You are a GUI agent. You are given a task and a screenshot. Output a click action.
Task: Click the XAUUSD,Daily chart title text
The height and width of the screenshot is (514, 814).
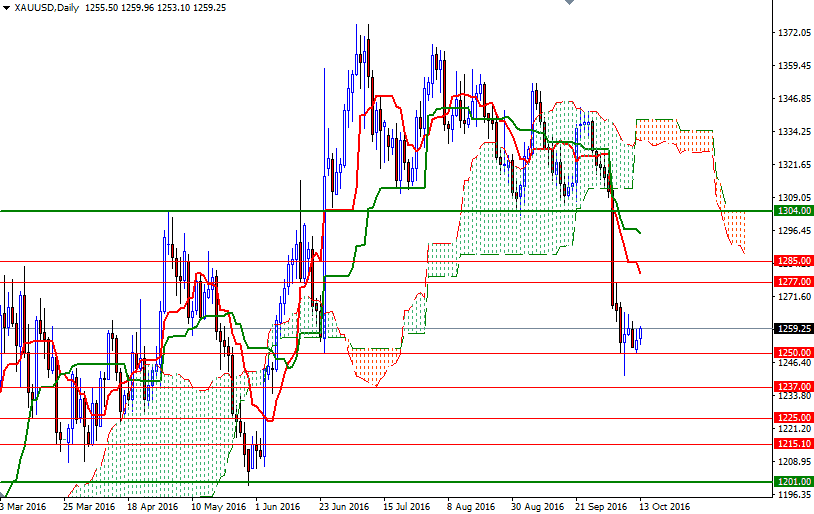(x=46, y=8)
